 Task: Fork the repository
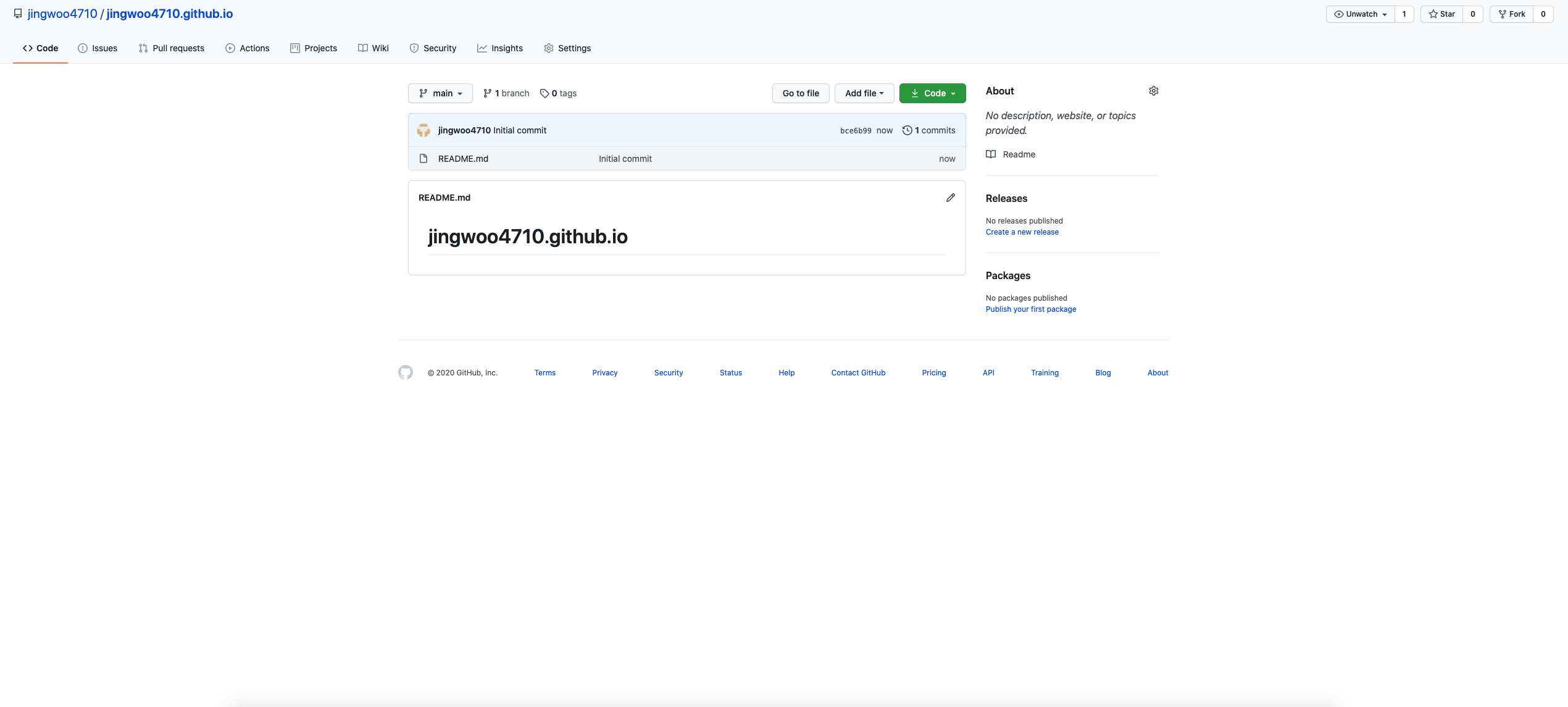click(1511, 14)
